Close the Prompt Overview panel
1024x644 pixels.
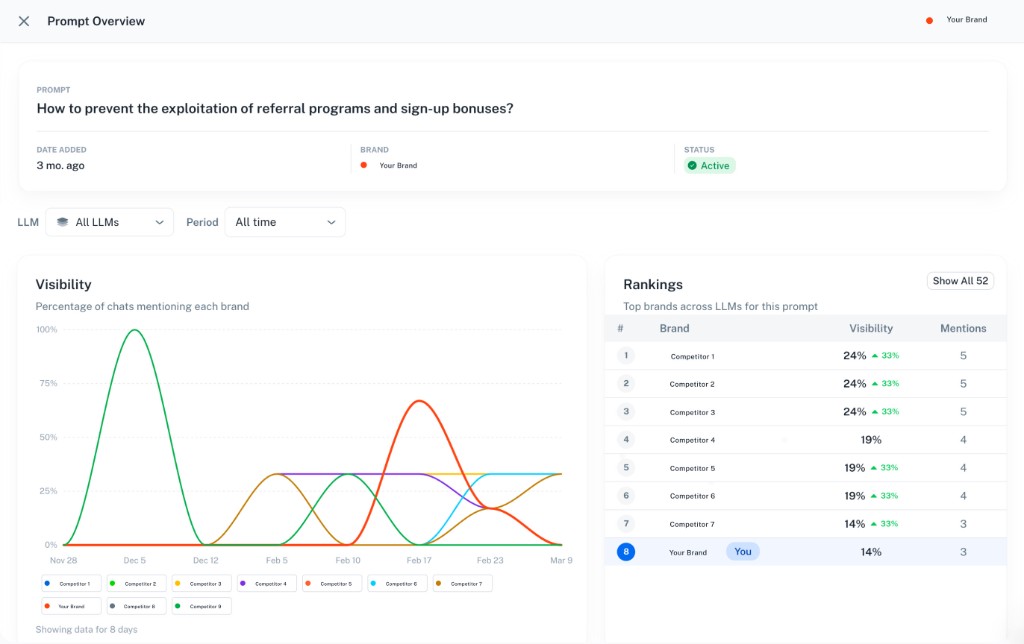coord(24,21)
